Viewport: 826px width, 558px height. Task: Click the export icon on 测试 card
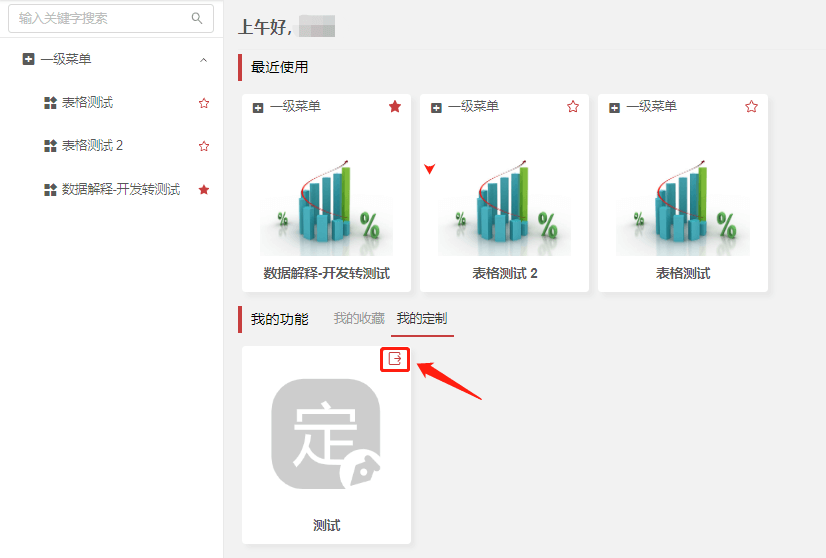pyautogui.click(x=395, y=359)
